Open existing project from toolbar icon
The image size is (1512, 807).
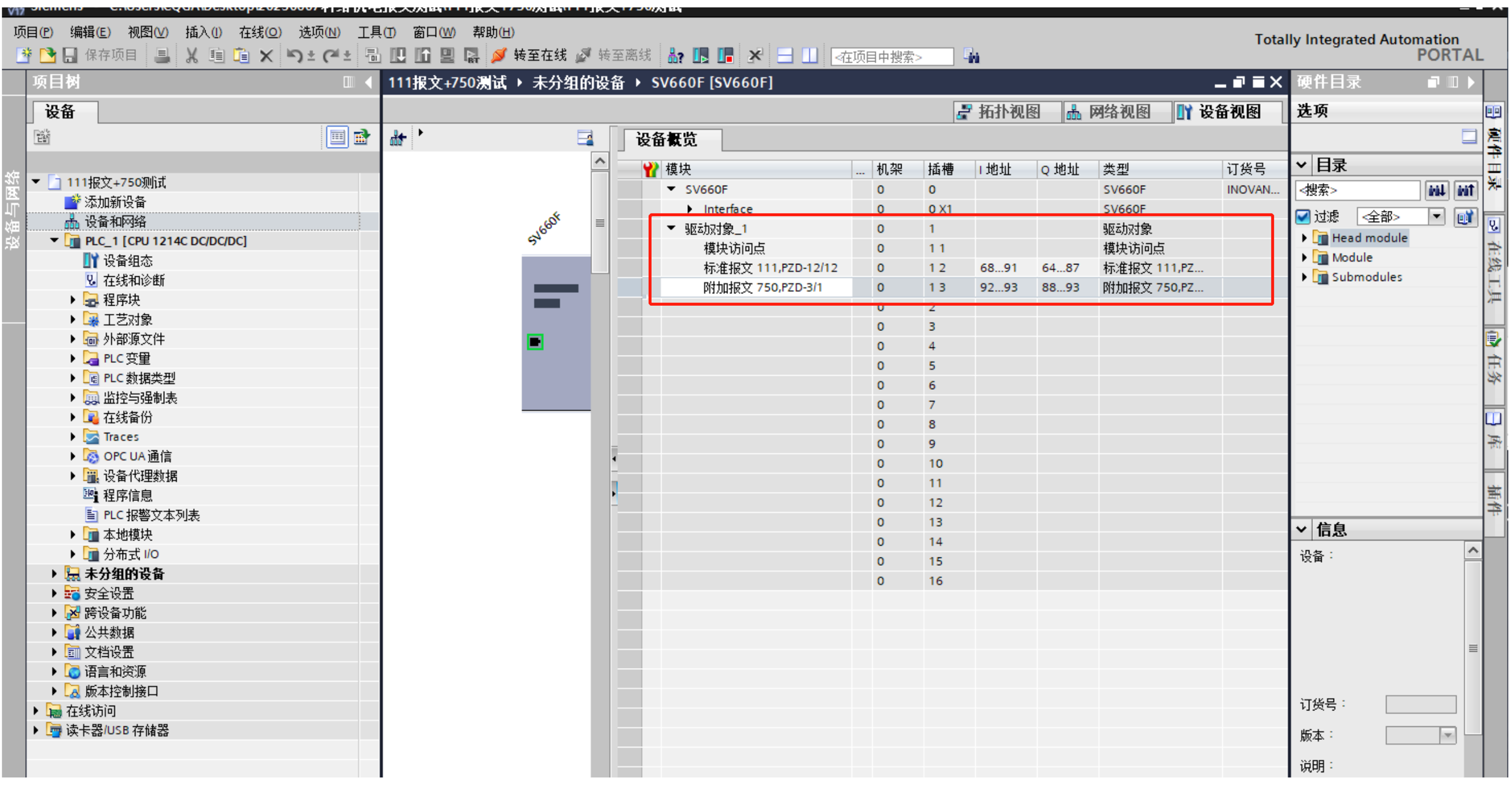point(47,56)
